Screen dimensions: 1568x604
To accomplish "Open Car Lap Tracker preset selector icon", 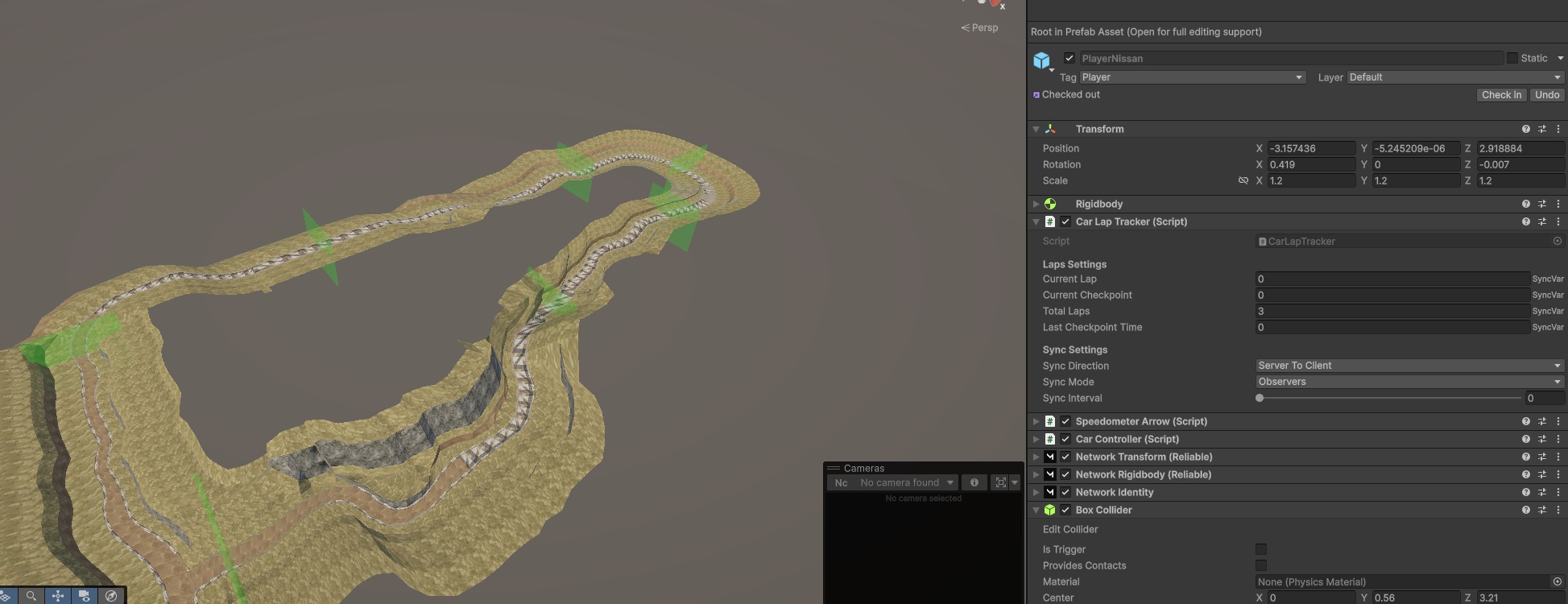I will pos(1542,221).
